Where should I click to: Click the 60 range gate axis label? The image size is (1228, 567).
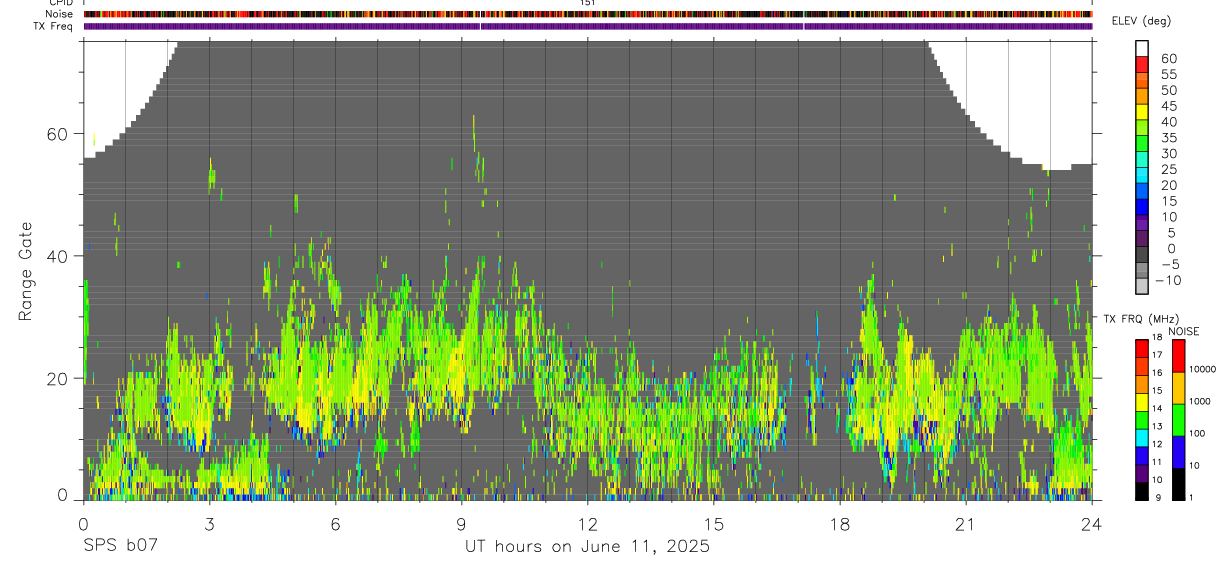(61, 134)
